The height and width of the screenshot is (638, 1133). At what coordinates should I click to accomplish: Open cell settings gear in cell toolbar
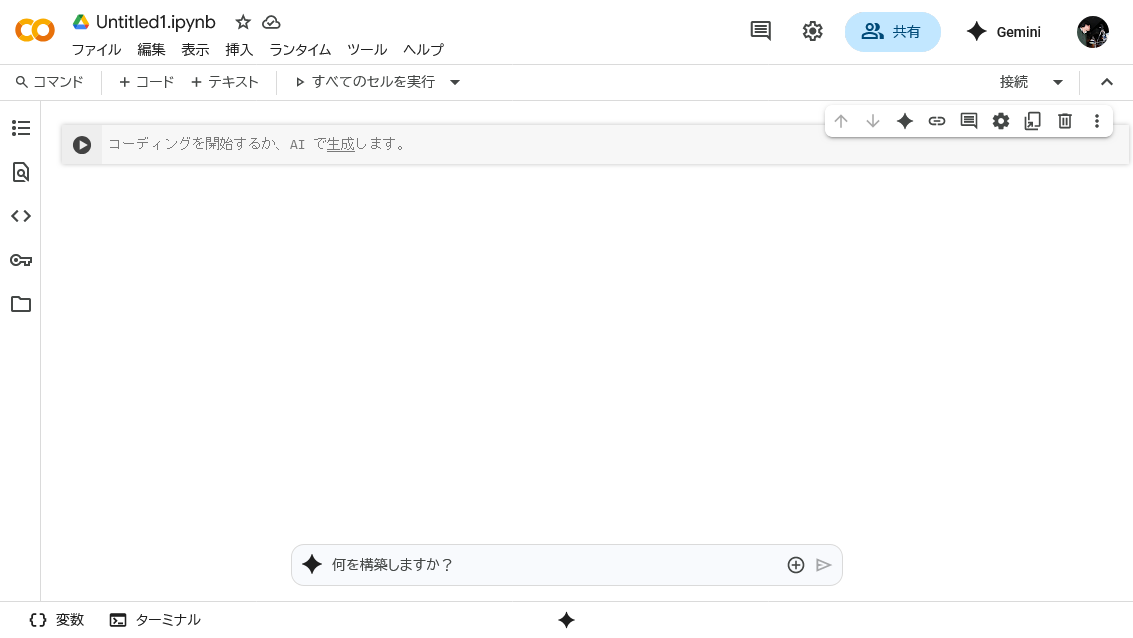click(1001, 121)
